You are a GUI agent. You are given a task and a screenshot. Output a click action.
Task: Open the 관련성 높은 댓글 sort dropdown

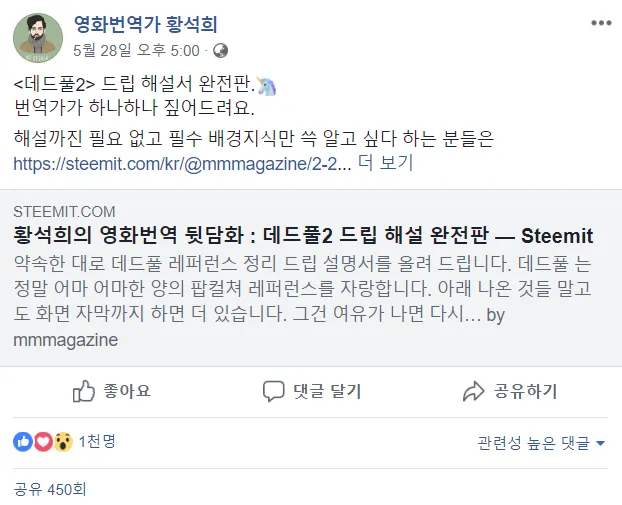tap(542, 443)
